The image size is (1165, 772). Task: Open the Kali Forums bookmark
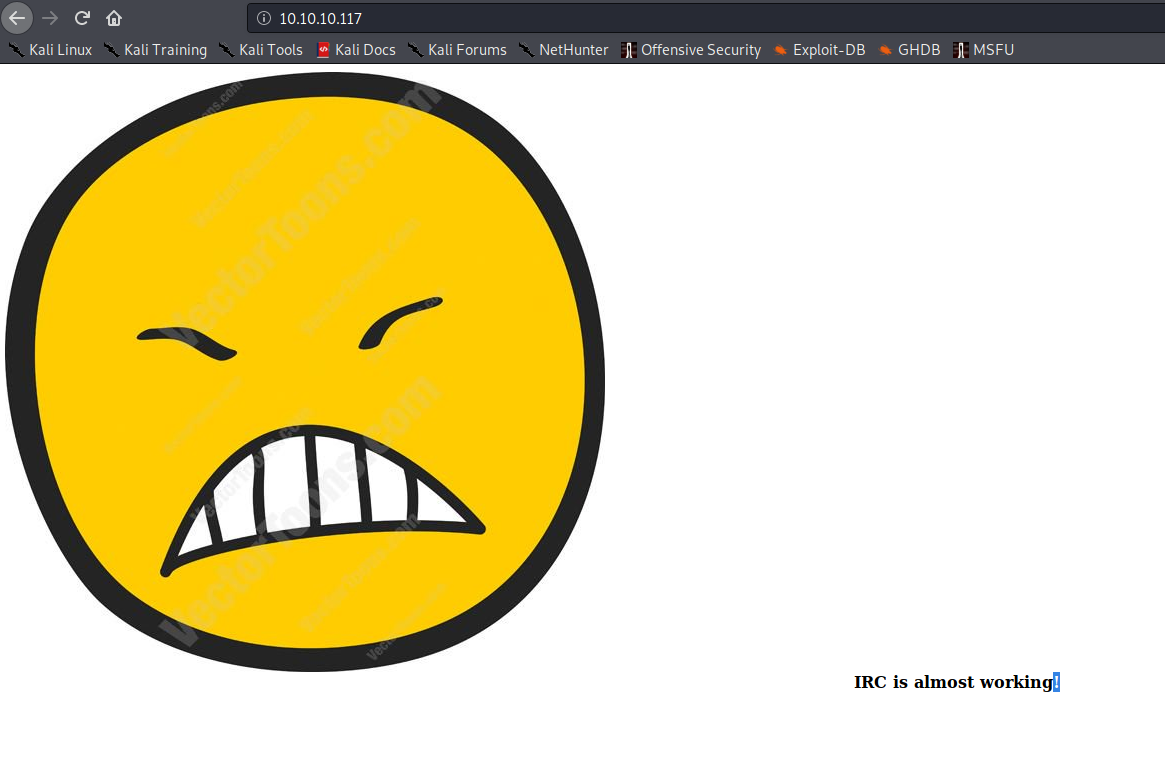pos(466,49)
